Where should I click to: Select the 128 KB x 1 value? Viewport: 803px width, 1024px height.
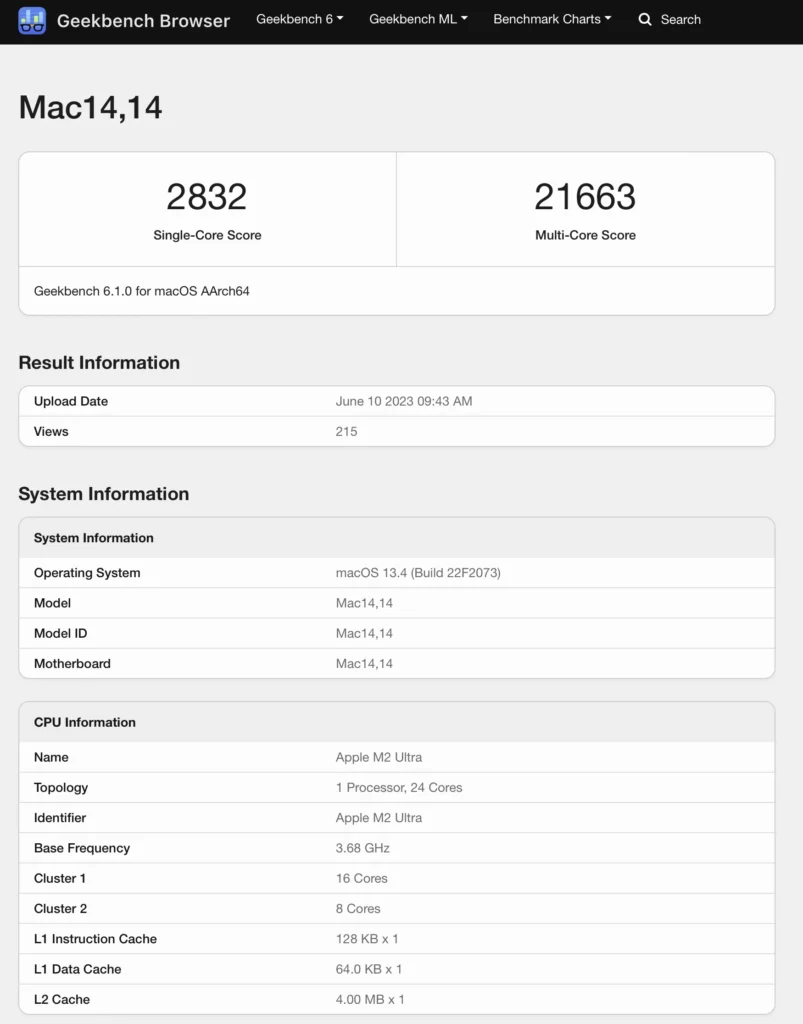tap(367, 939)
